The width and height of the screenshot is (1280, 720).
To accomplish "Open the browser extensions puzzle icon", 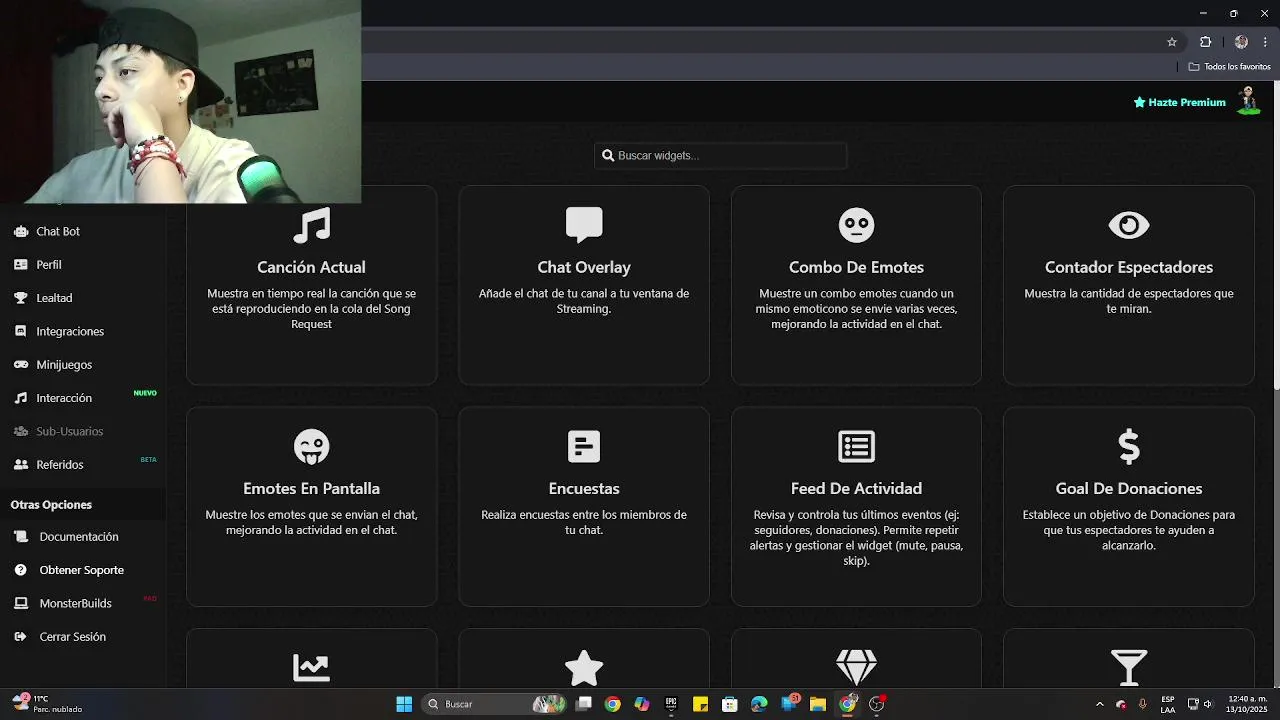I will coord(1205,42).
